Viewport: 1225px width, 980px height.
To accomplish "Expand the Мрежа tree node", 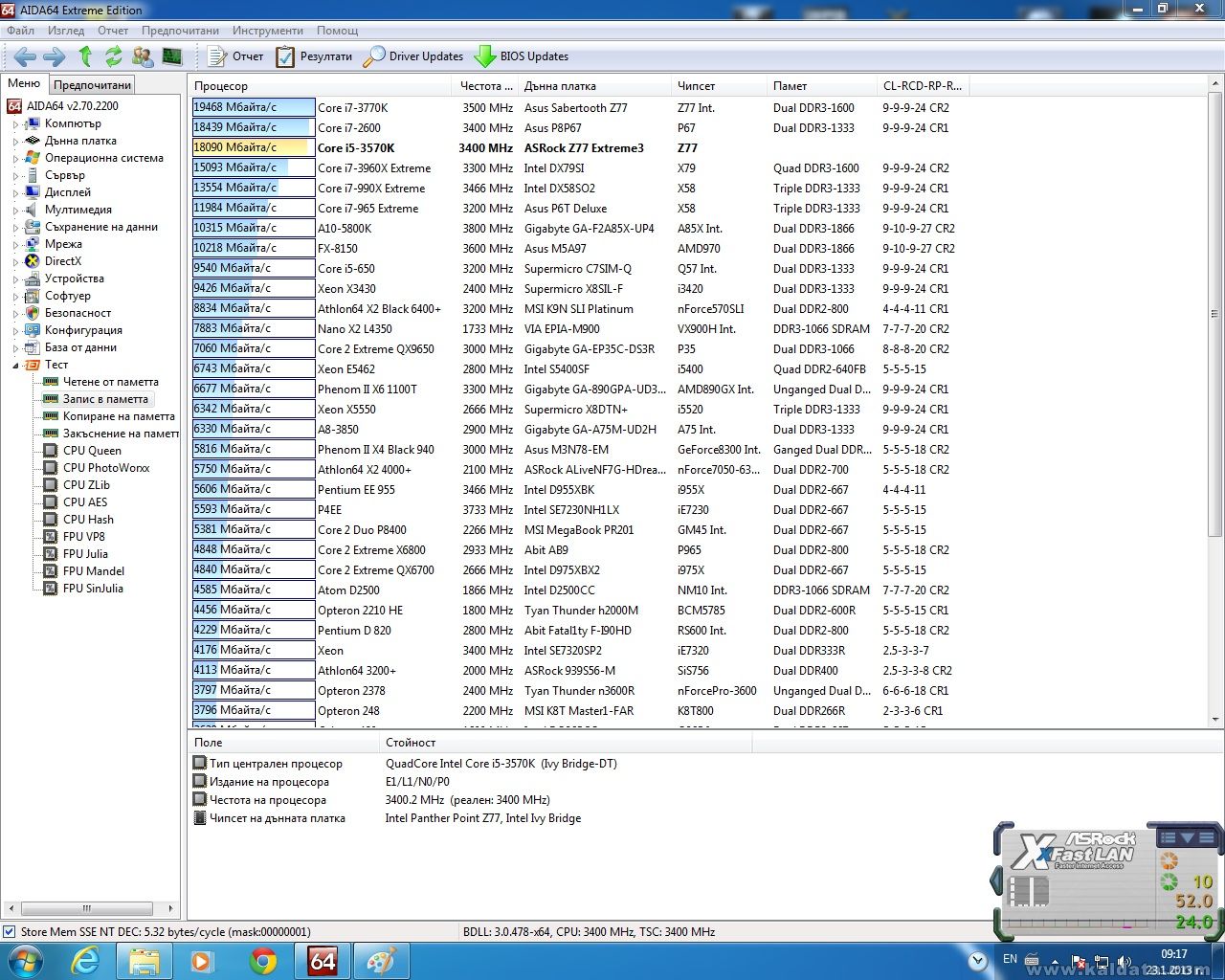I will (15, 245).
